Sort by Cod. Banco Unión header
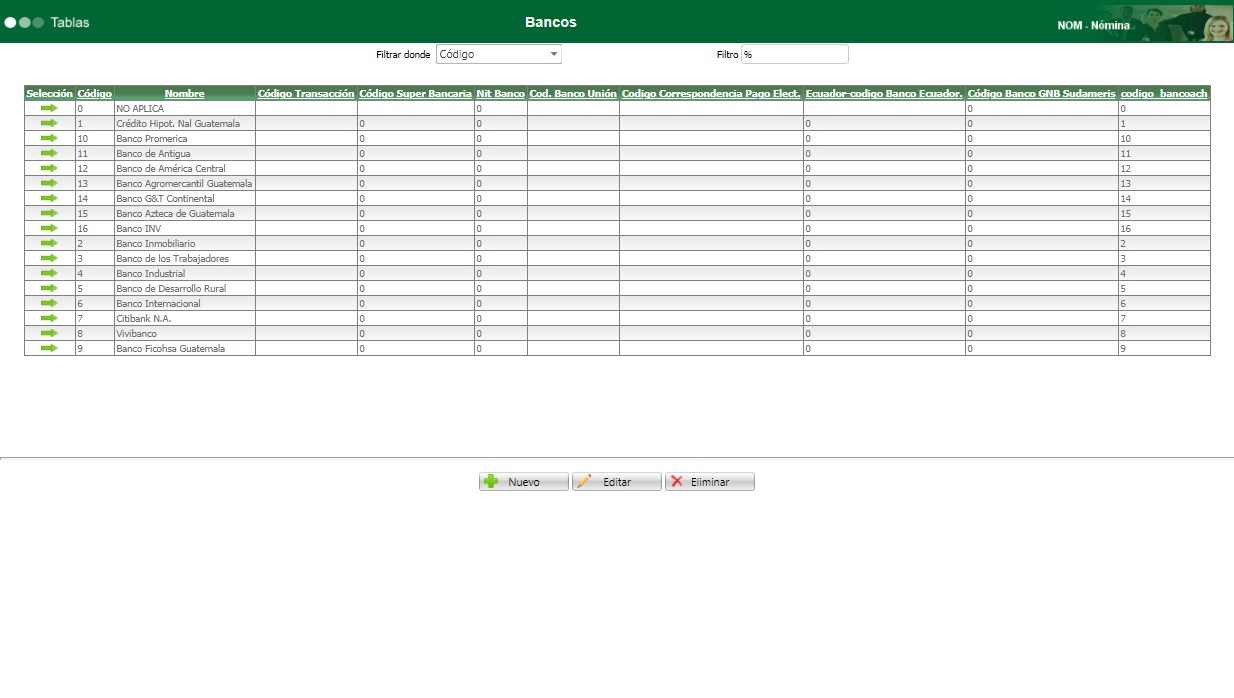The image size is (1234, 698). [573, 93]
